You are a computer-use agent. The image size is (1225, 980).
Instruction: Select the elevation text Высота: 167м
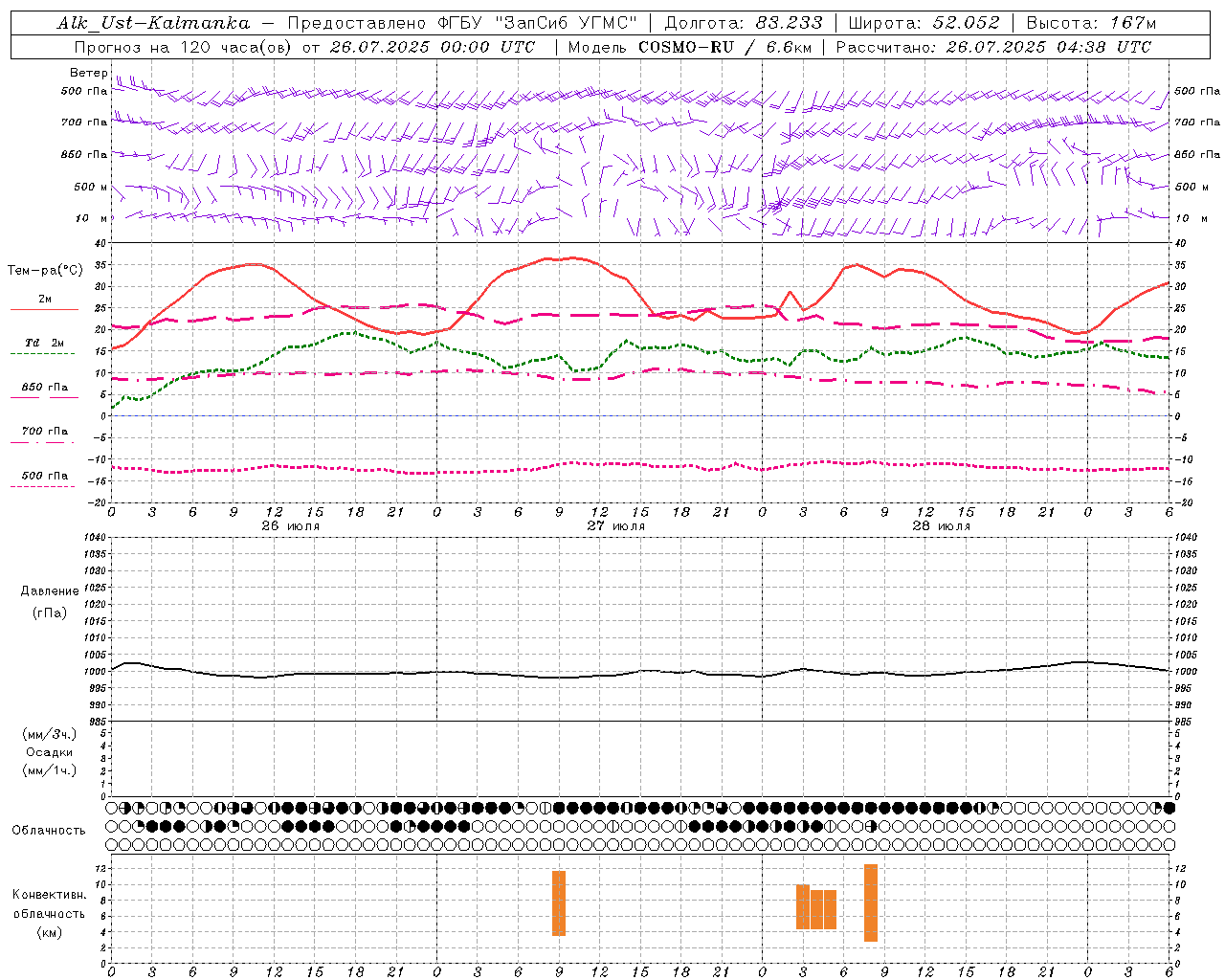1091,23
